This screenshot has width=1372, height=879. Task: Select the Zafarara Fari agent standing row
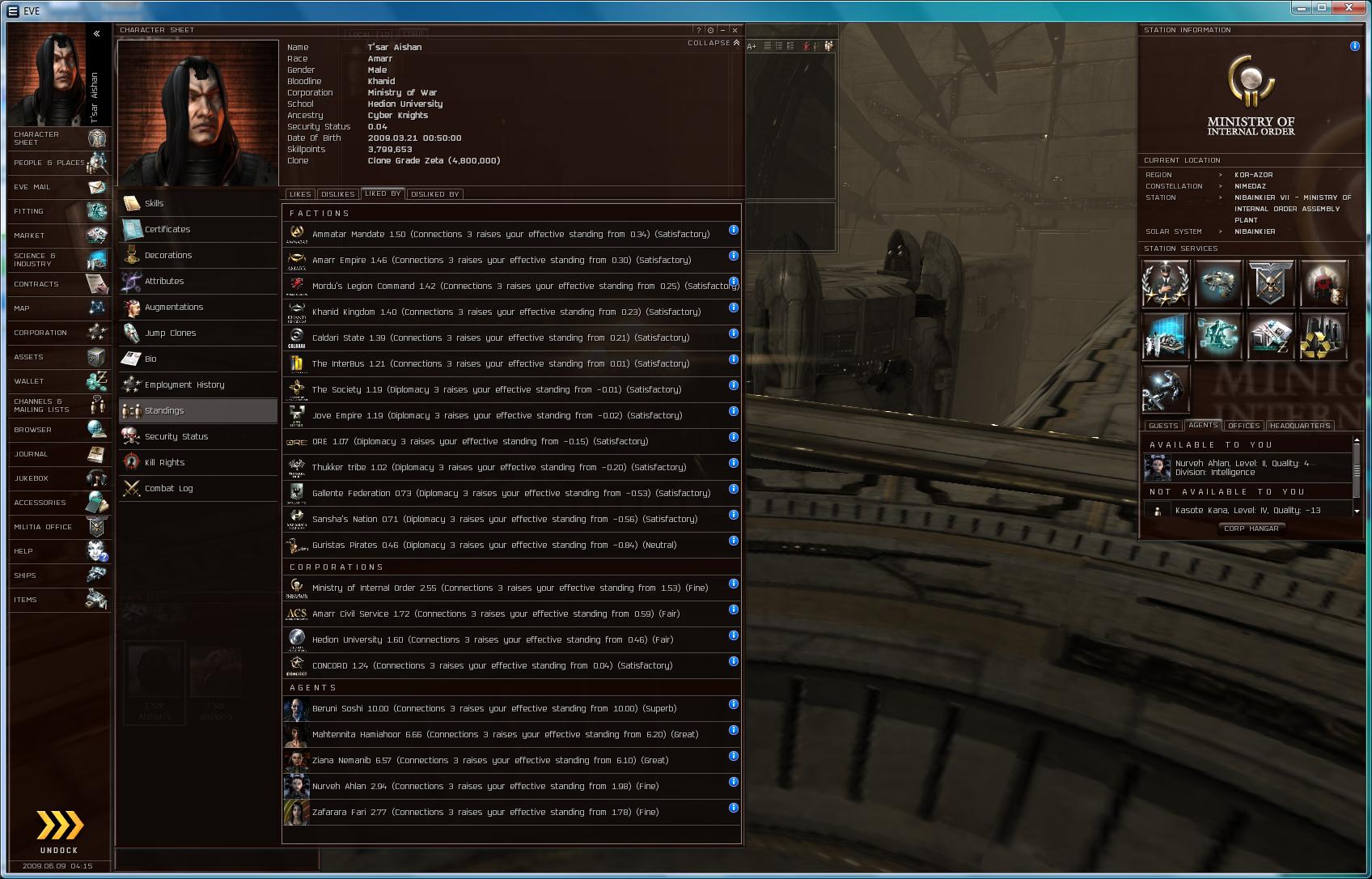pyautogui.click(x=511, y=812)
